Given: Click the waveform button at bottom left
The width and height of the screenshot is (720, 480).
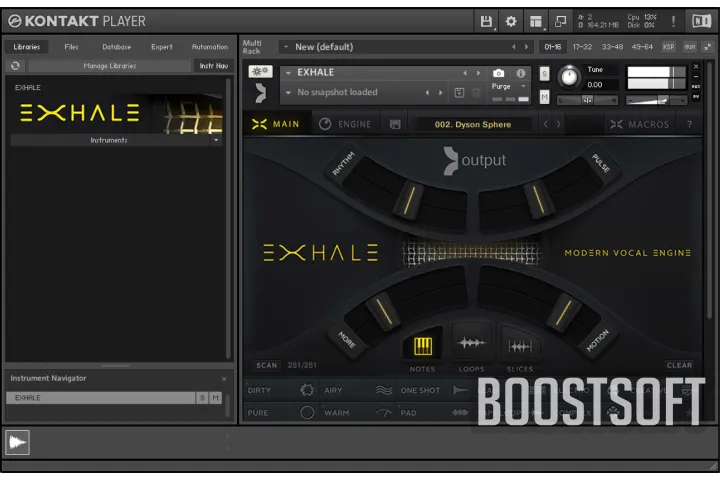Looking at the screenshot, I should coord(17,442).
